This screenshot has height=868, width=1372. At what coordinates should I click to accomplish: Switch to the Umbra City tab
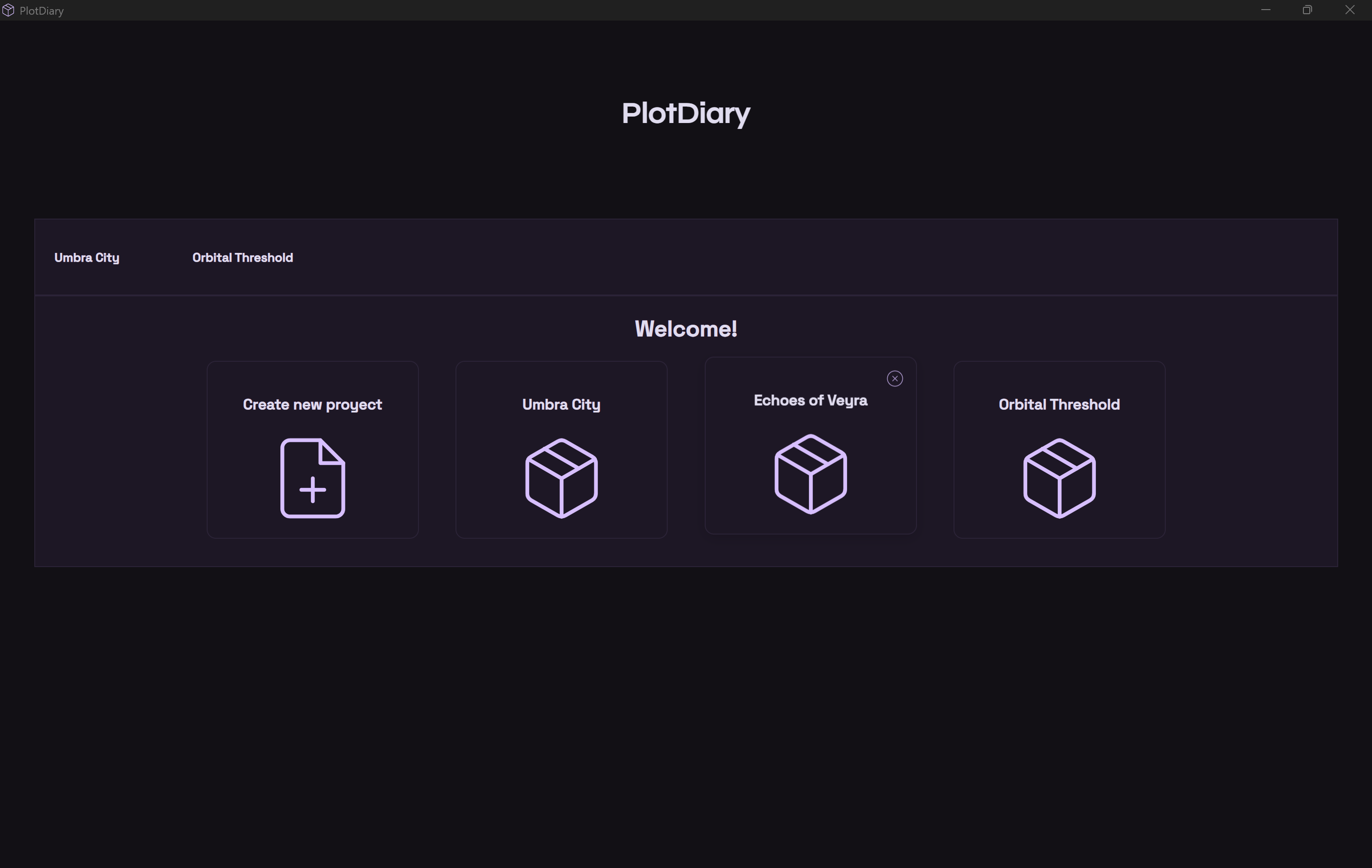(x=86, y=257)
